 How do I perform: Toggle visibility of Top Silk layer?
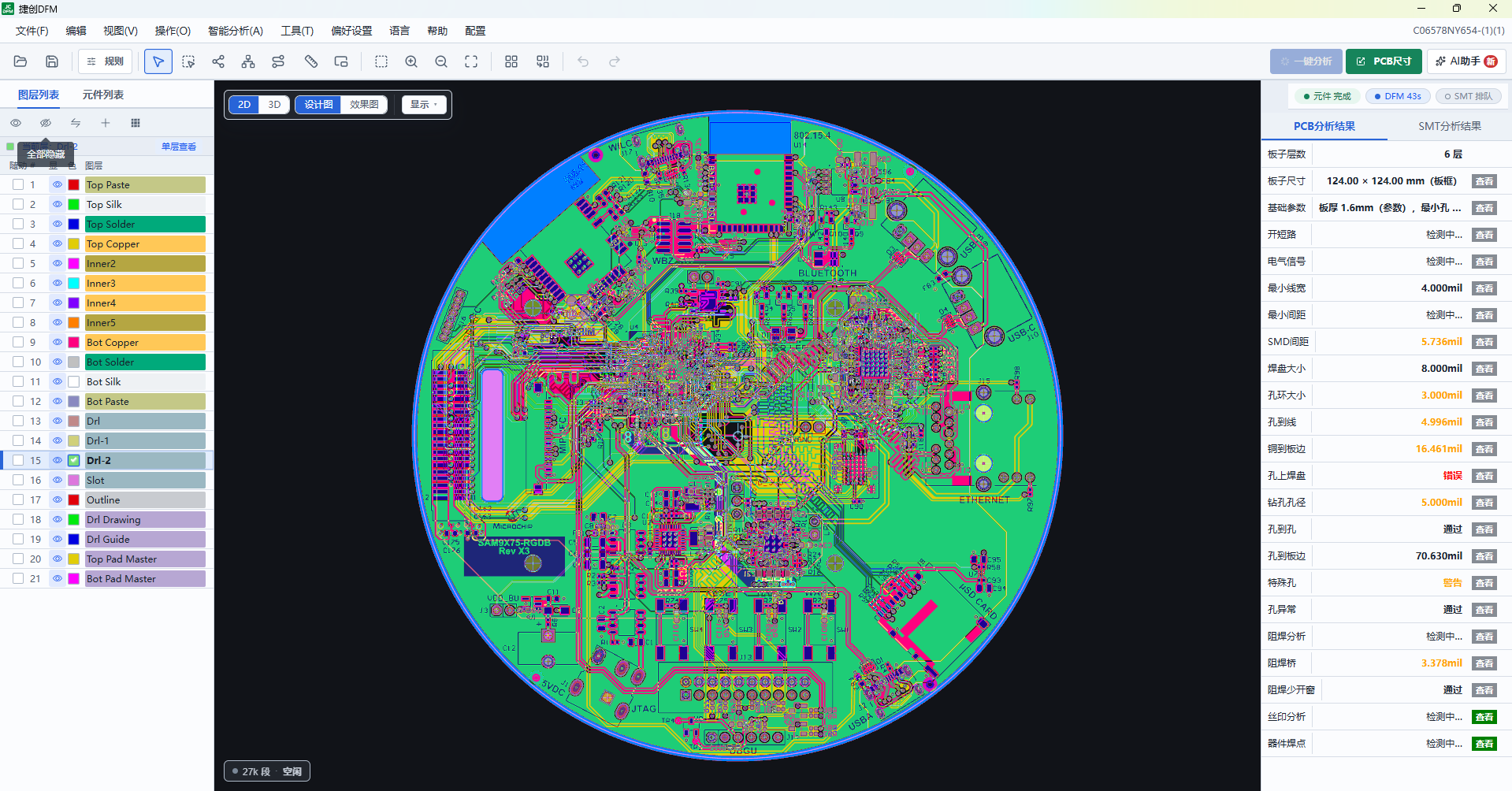[58, 204]
